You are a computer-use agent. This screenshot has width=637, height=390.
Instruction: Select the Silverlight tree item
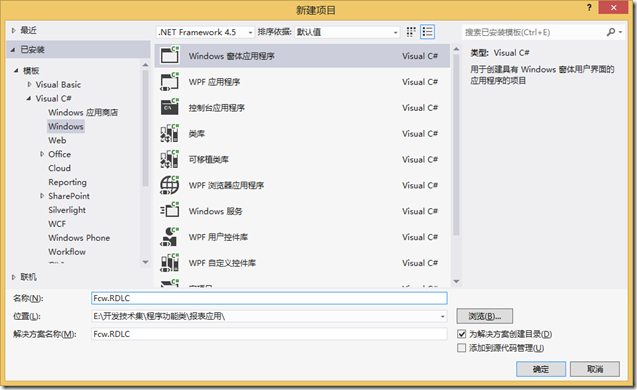pos(67,210)
